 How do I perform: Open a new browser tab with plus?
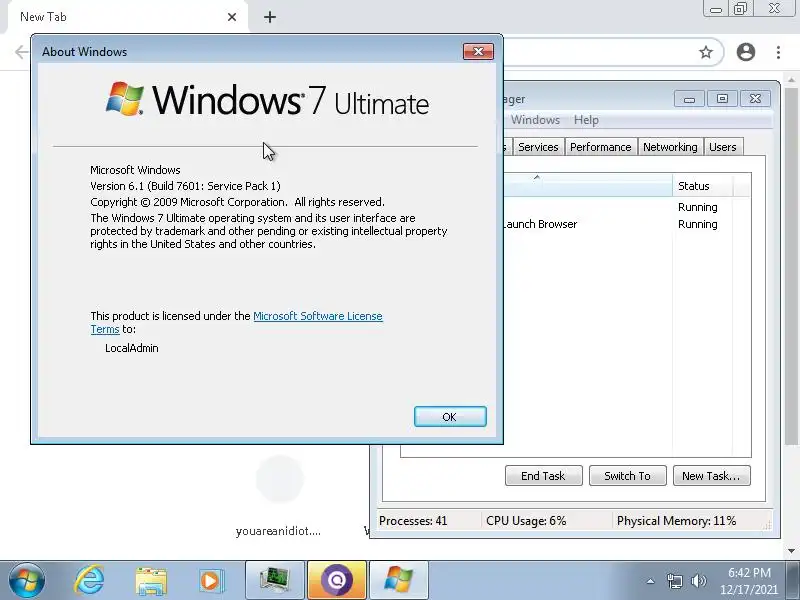pyautogui.click(x=270, y=17)
